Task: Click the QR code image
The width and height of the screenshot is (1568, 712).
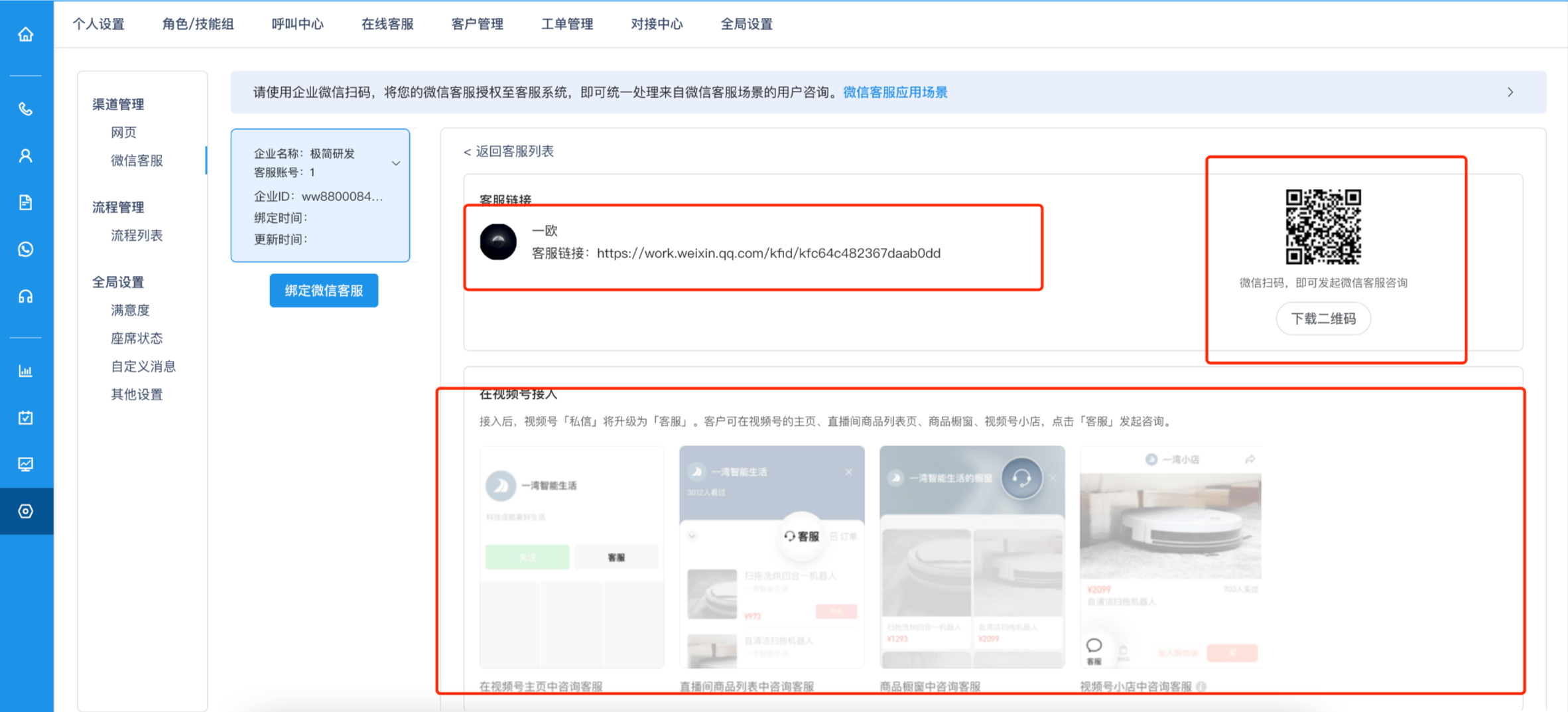Action: 1323,226
